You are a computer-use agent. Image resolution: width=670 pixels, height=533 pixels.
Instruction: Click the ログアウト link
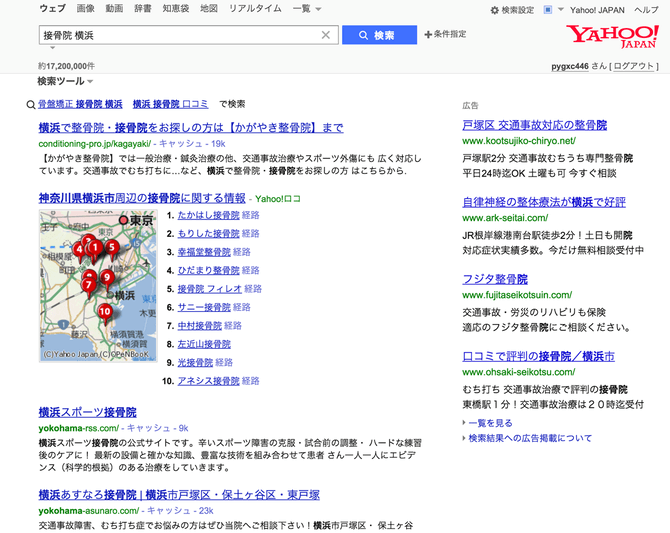pyautogui.click(x=635, y=65)
